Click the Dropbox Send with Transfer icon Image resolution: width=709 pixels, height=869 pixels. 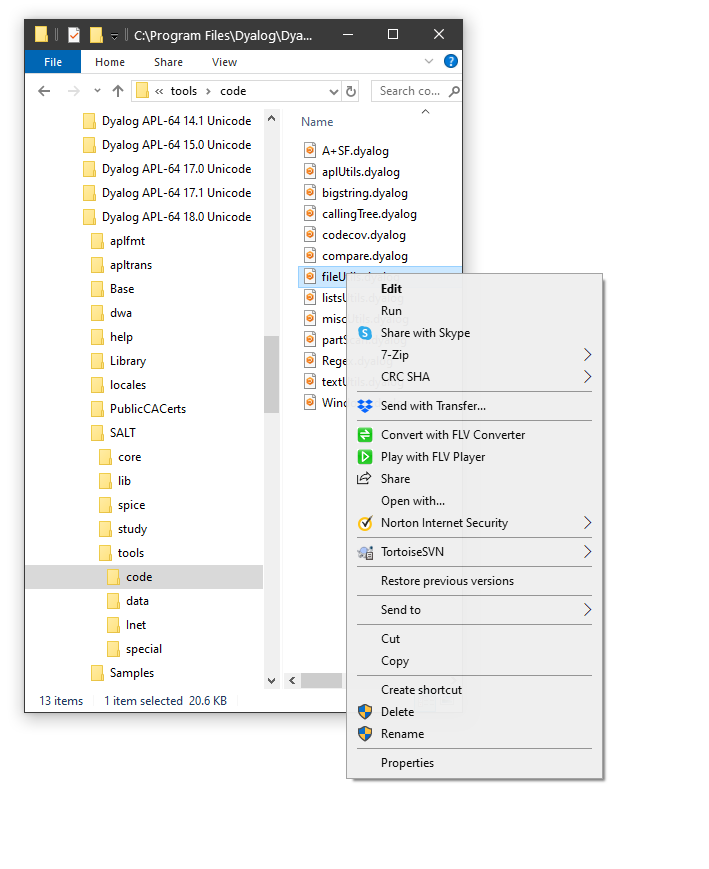click(365, 406)
